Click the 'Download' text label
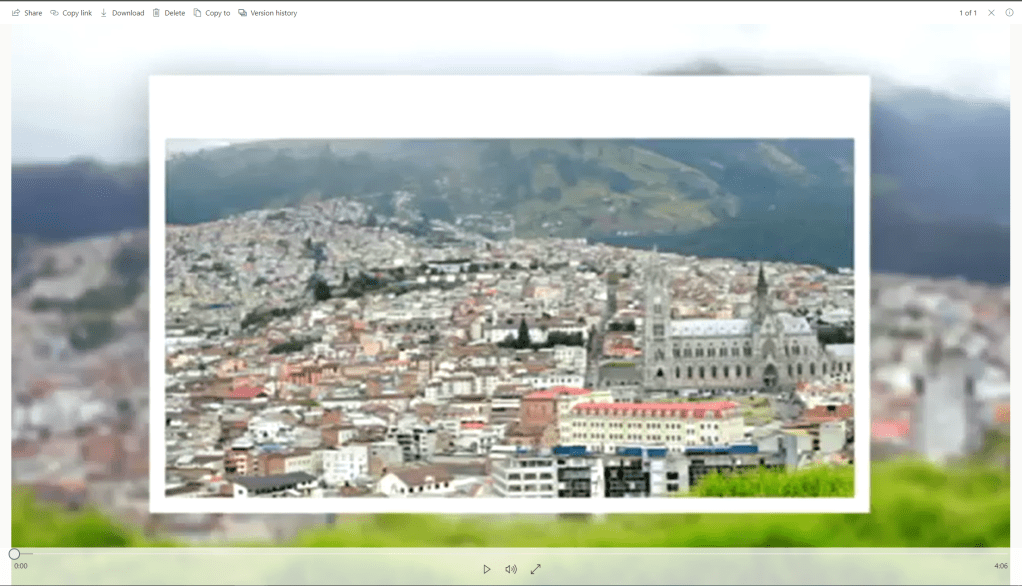The height and width of the screenshot is (586, 1022). pyautogui.click(x=128, y=13)
